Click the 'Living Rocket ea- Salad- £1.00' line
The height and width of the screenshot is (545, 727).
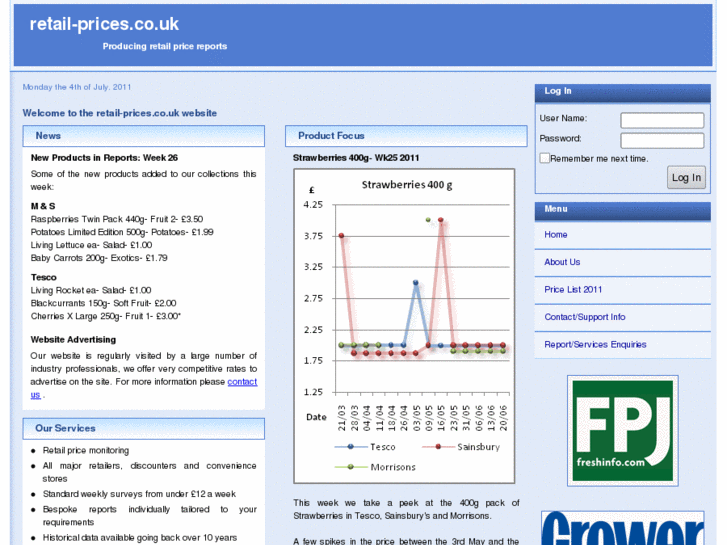(91, 290)
